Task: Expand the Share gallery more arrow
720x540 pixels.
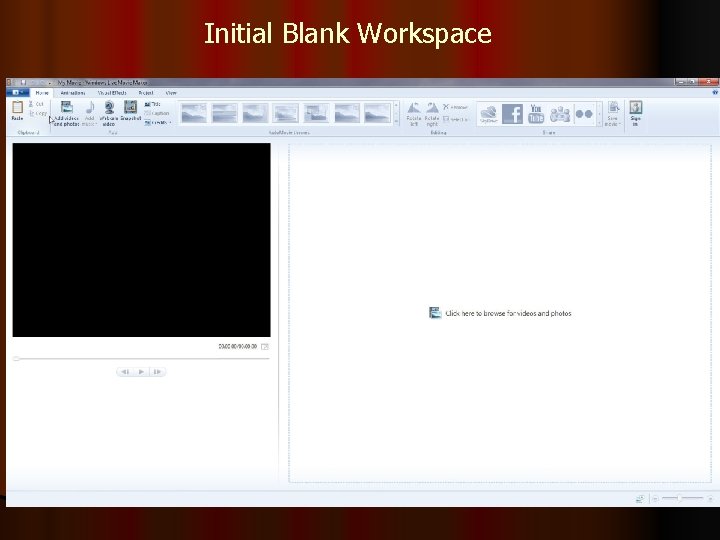Action: click(x=599, y=124)
